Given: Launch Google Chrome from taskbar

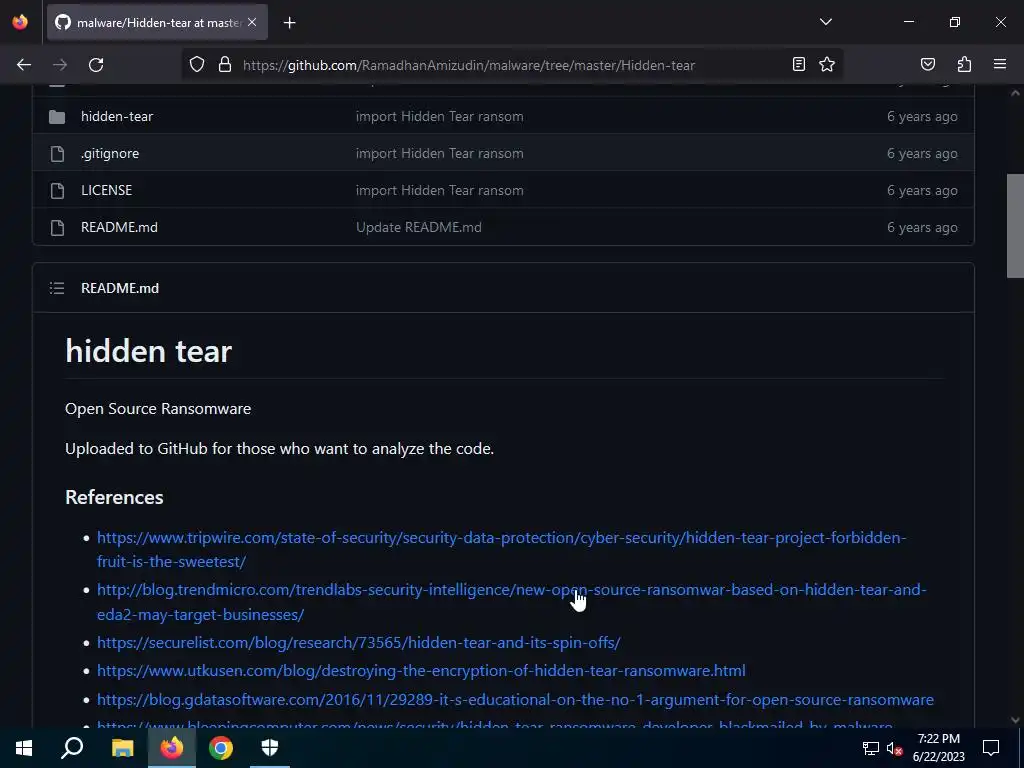Looking at the screenshot, I should pyautogui.click(x=221, y=748).
